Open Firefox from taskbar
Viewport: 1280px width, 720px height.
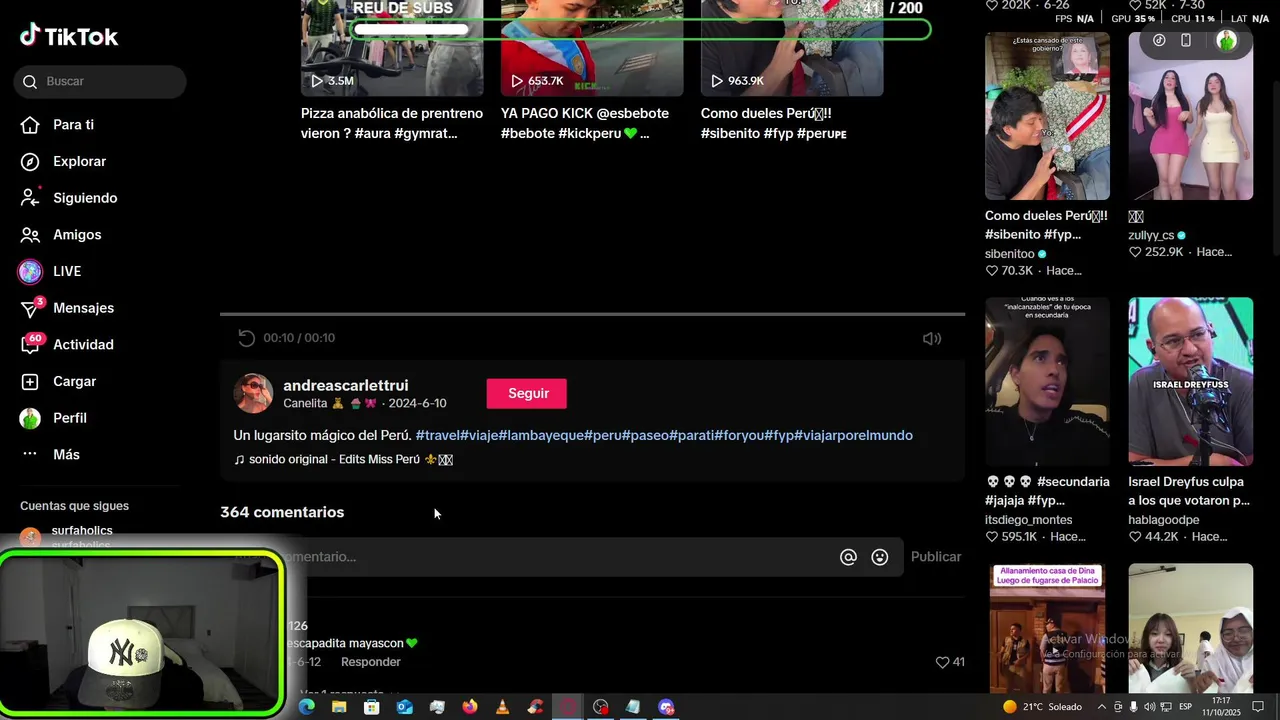(x=470, y=707)
